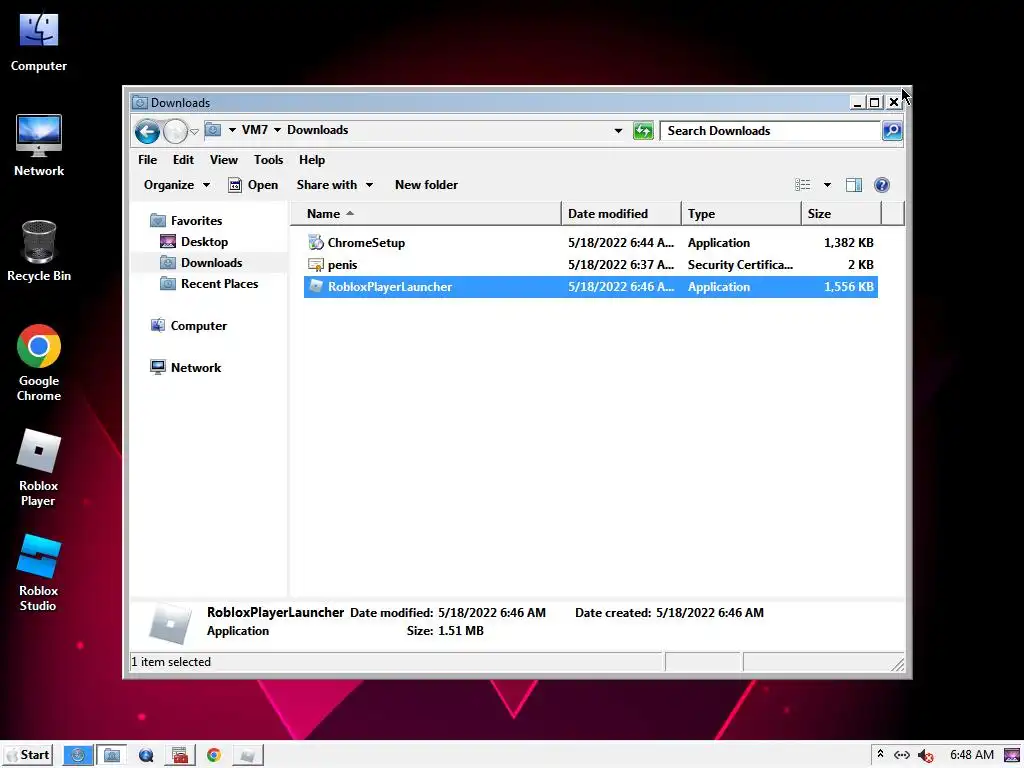1024x768 pixels.
Task: Open the red toolbox taskbar icon
Action: click(x=180, y=756)
